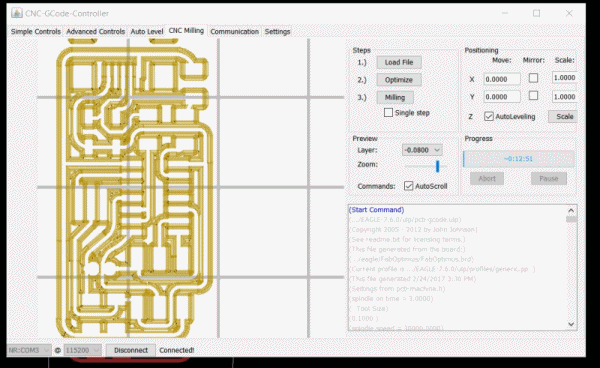The image size is (600, 368).
Task: Click the Y Move input field
Action: tap(502, 97)
